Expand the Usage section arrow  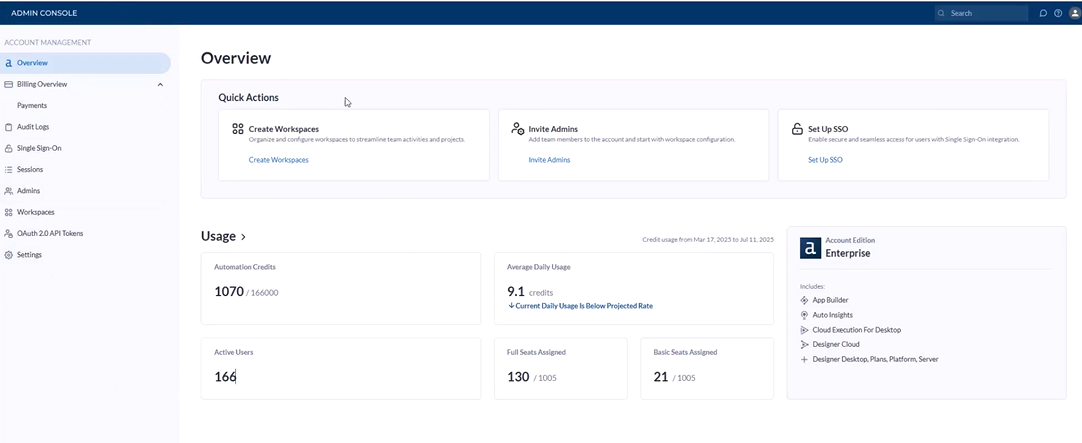pyautogui.click(x=243, y=237)
